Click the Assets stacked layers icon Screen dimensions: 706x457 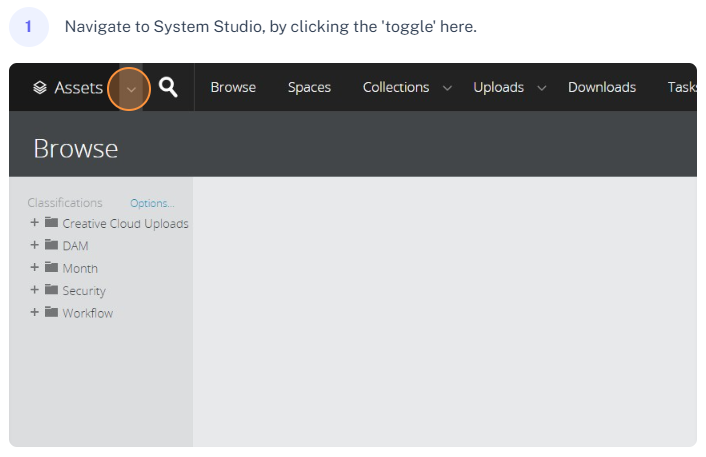40,88
